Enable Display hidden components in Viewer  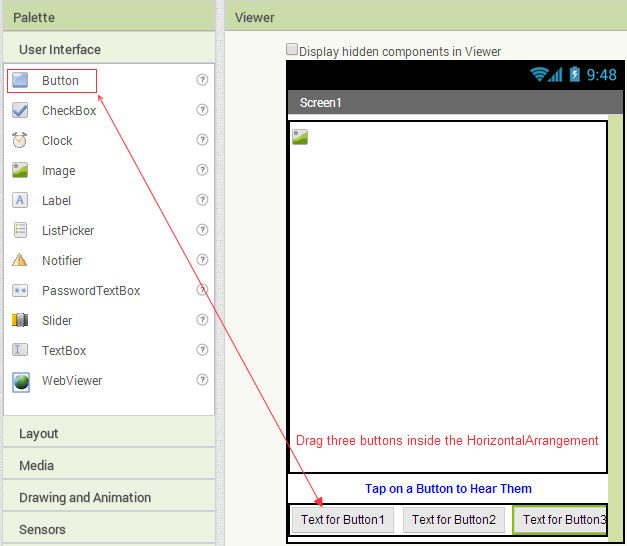(x=292, y=49)
